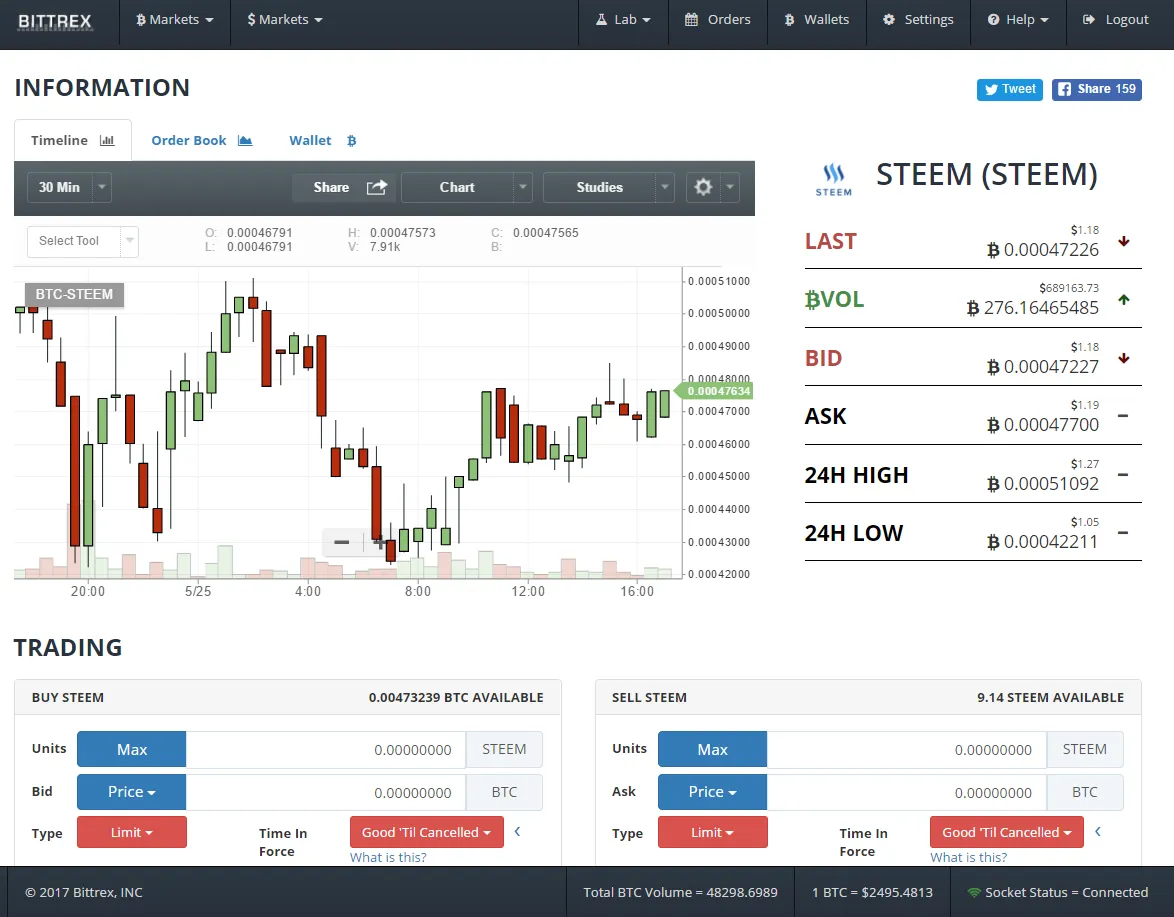Screen dimensions: 1174x917
Task: Click the BTC-STEEM chart label
Action: [74, 294]
